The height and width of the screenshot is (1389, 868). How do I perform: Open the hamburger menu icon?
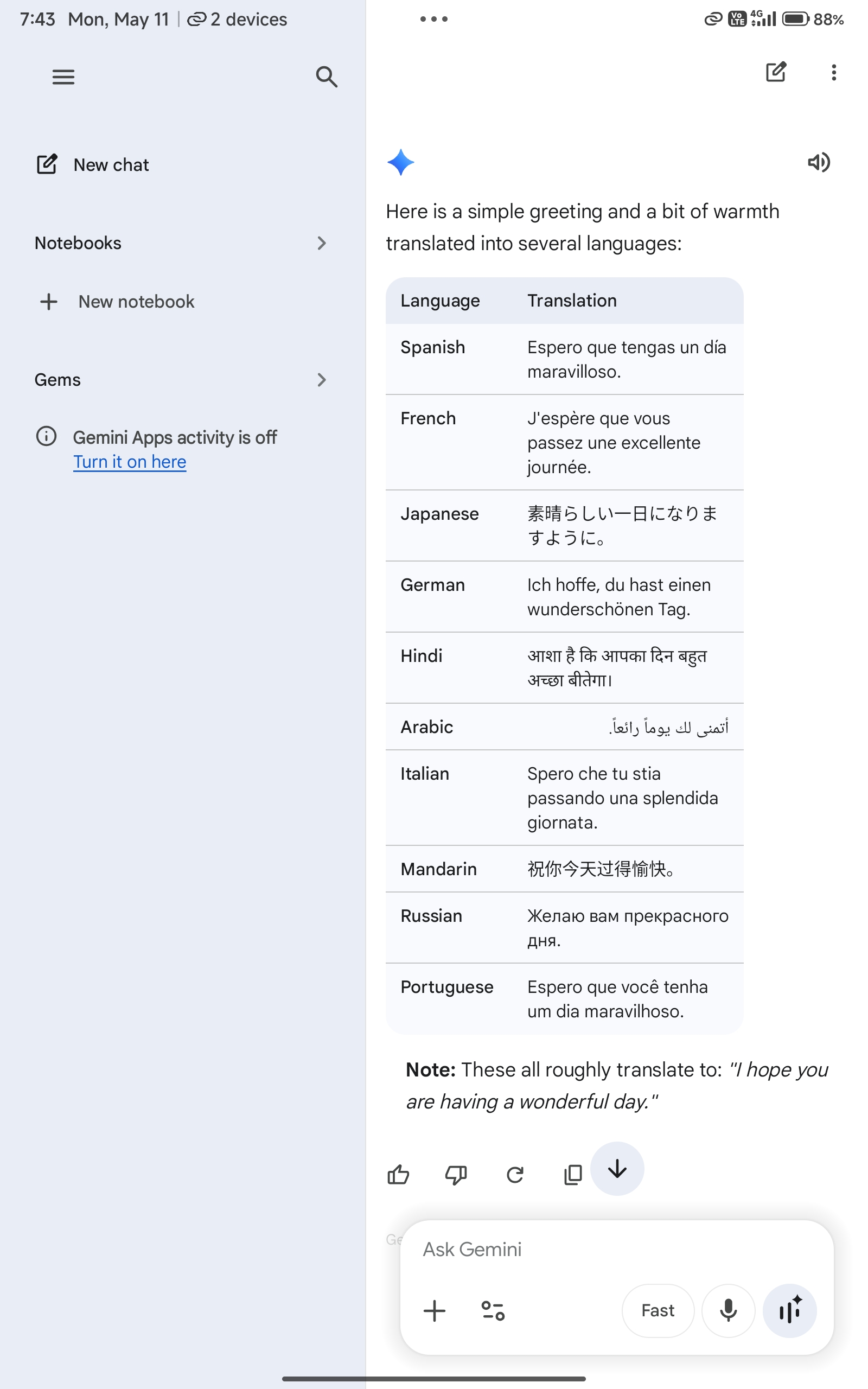click(x=63, y=77)
